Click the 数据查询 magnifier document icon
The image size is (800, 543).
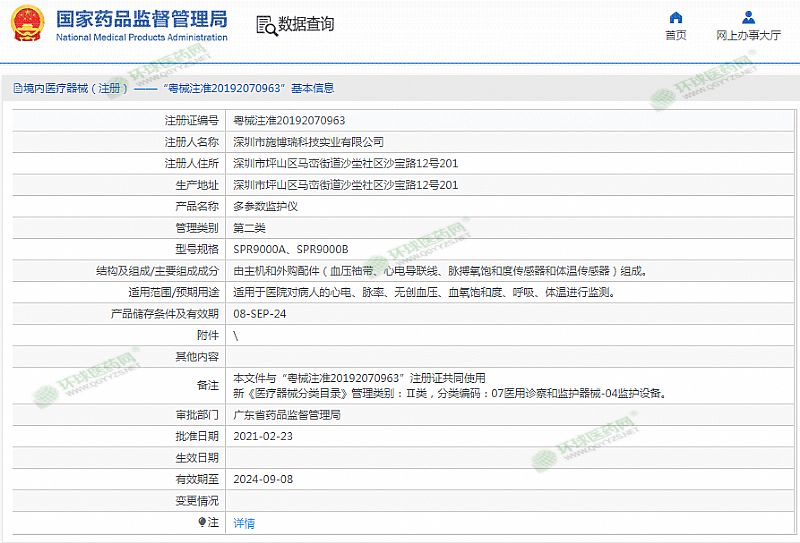click(265, 25)
